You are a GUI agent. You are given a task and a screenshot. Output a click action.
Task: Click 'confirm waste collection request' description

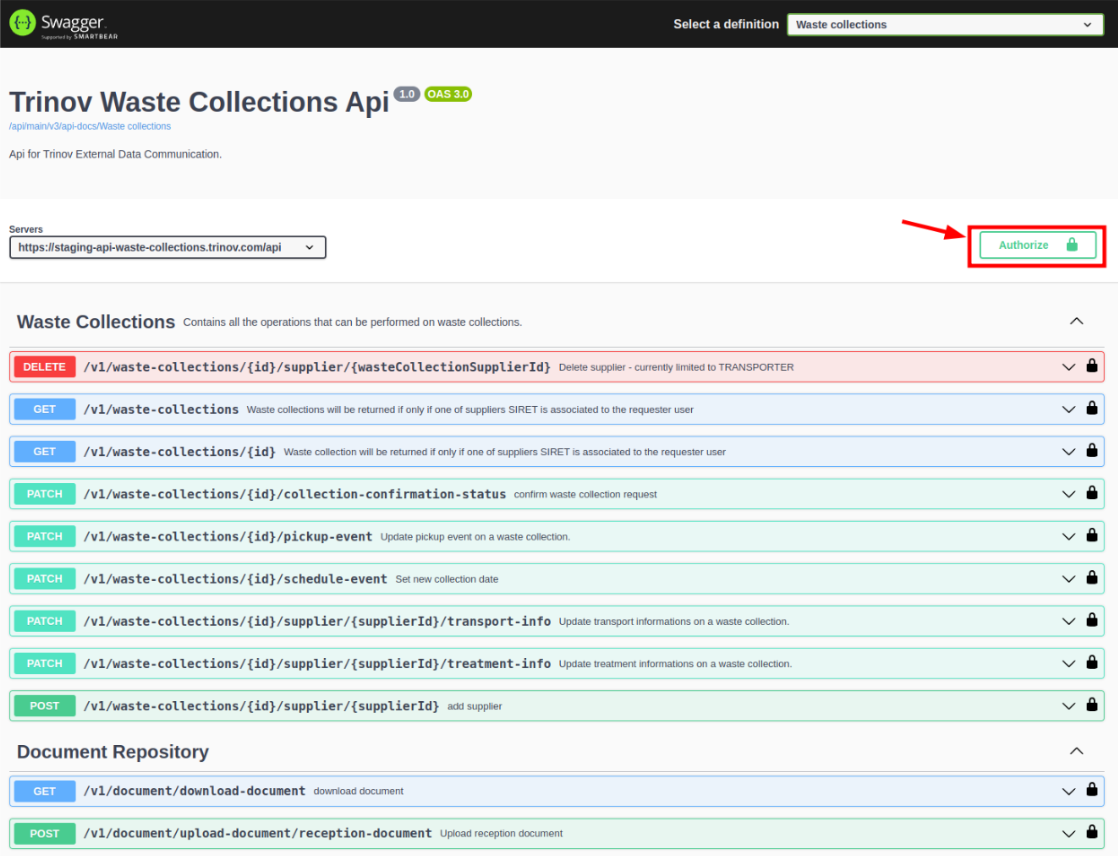pos(585,495)
